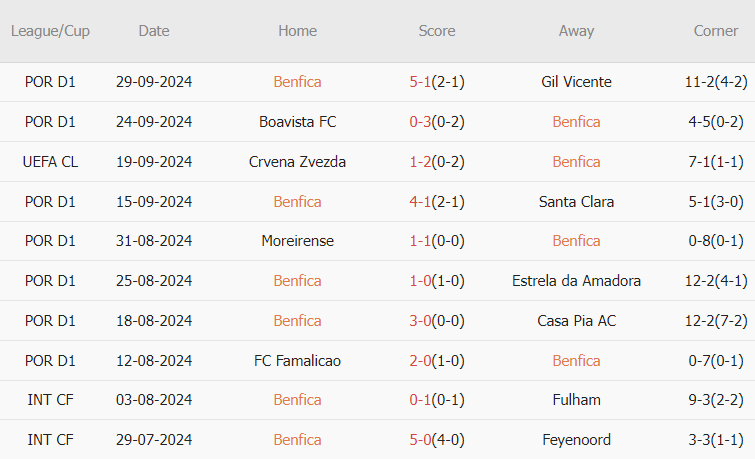Click the 1-2 score of Crvena Zvezda match
This screenshot has height=459, width=755.
coord(420,162)
